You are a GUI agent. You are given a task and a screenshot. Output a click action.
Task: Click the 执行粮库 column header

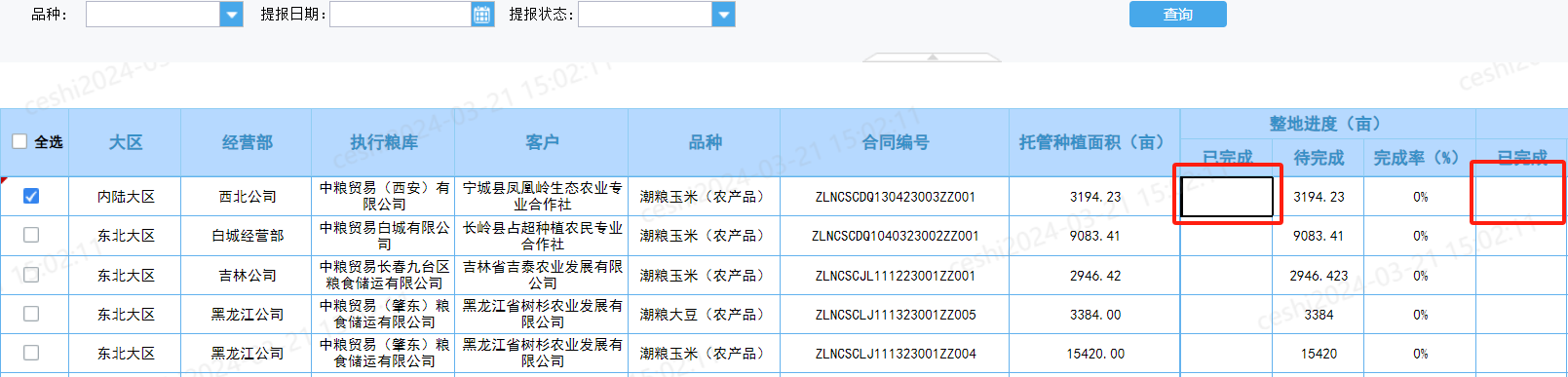(x=383, y=142)
